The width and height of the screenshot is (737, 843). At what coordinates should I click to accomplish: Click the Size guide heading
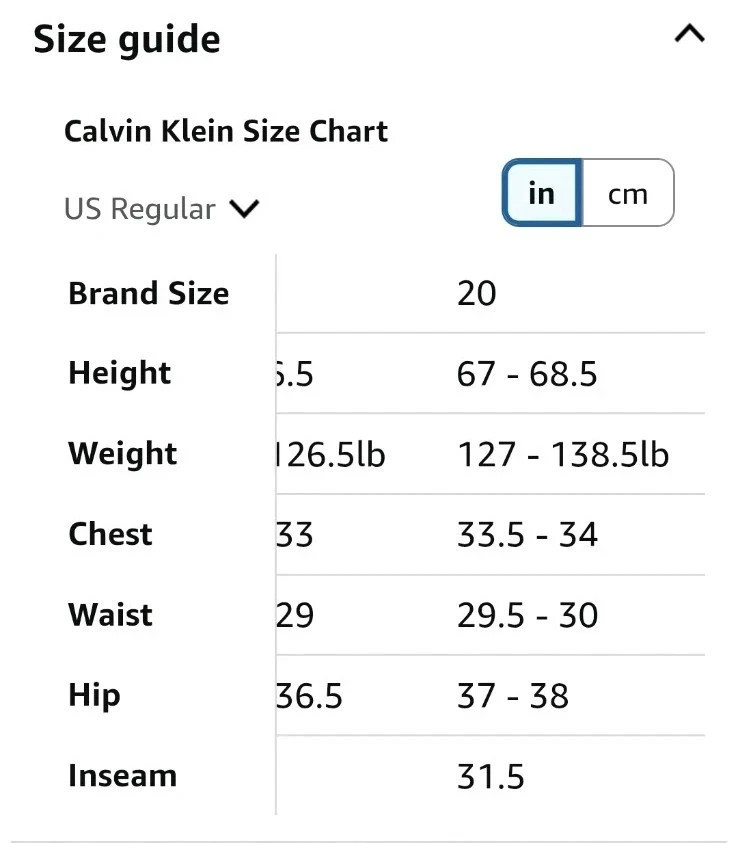click(127, 40)
